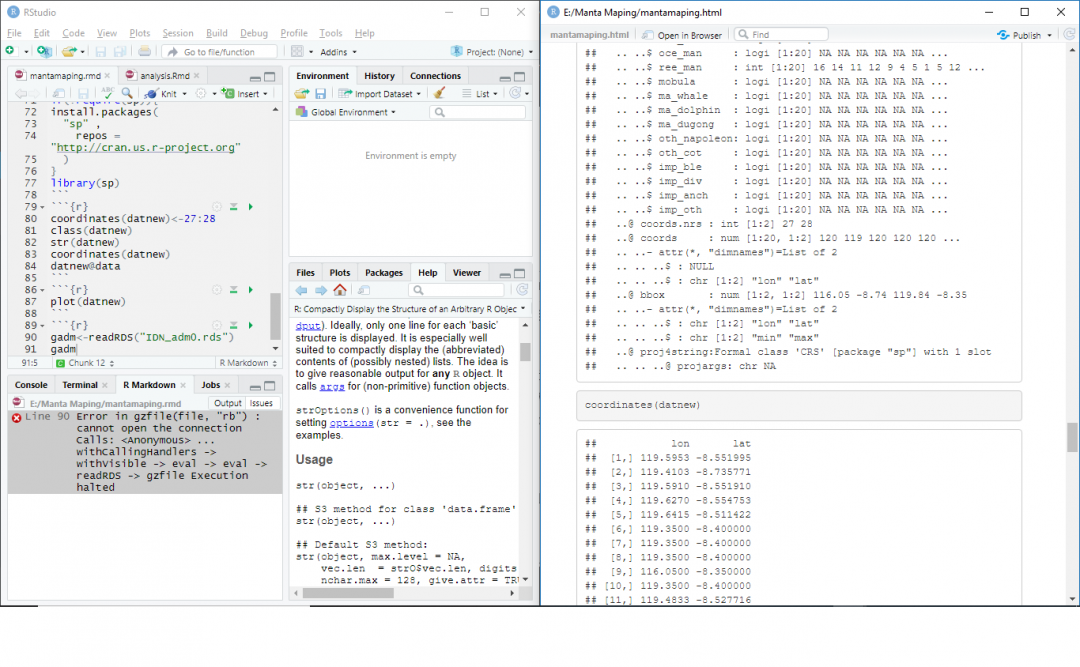
Task: Select the Packages tab
Action: tap(384, 273)
